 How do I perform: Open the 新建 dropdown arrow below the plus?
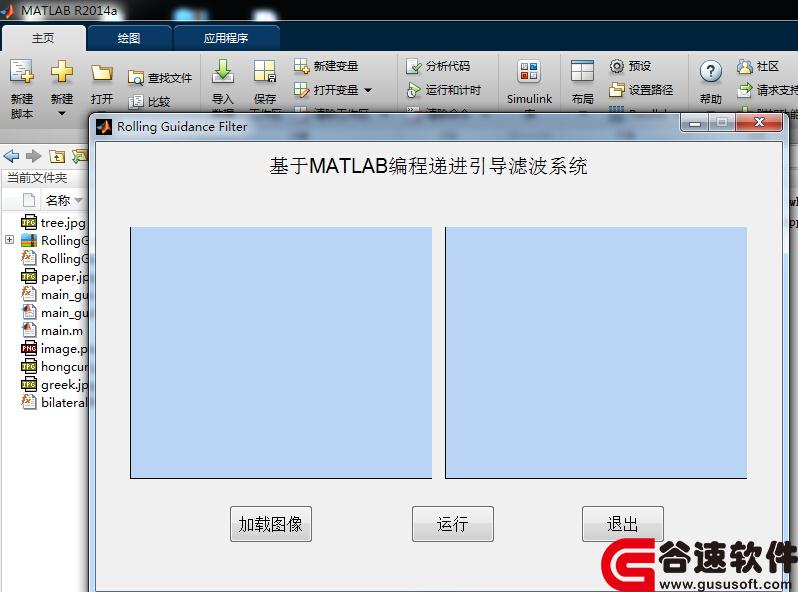[x=62, y=114]
